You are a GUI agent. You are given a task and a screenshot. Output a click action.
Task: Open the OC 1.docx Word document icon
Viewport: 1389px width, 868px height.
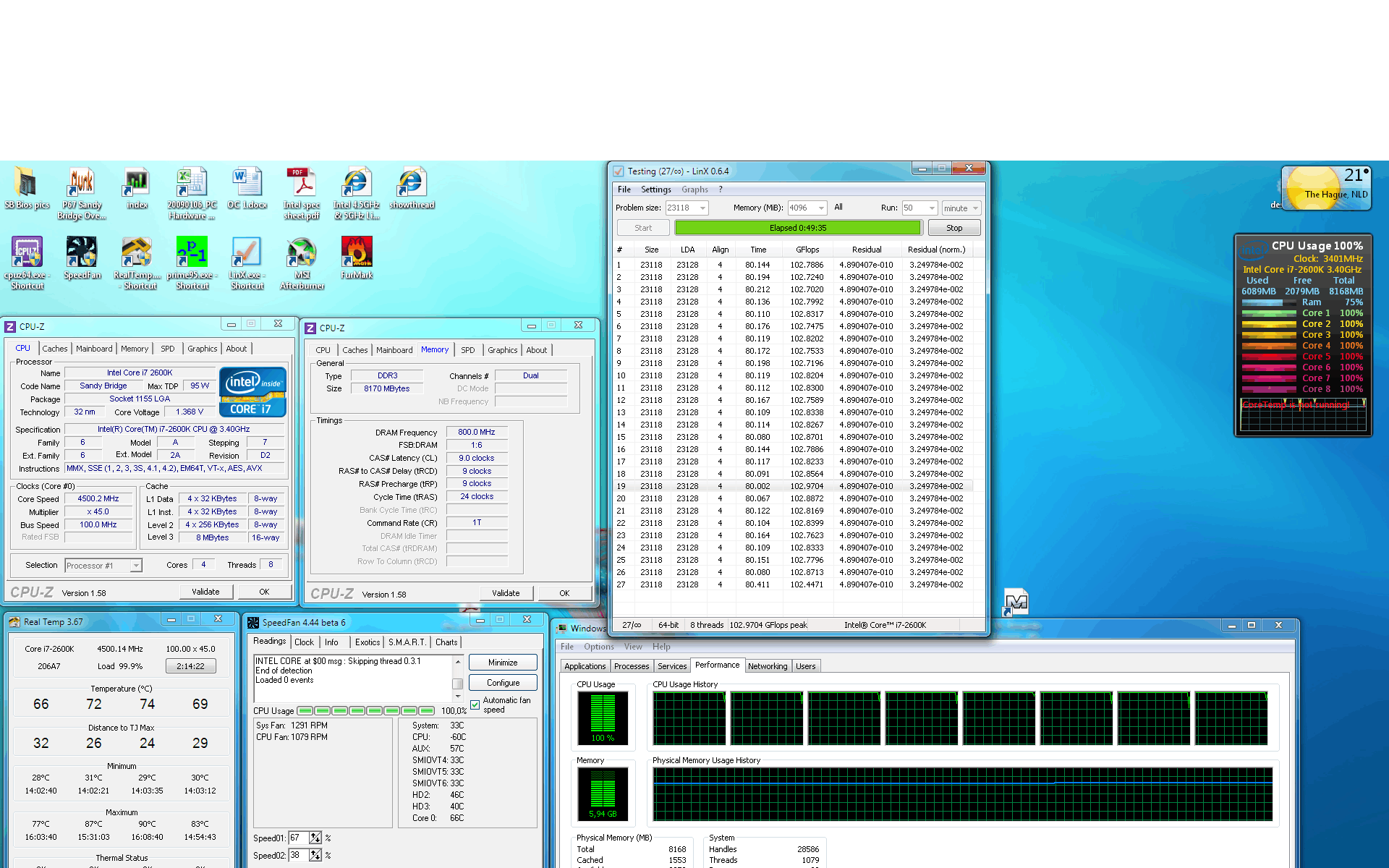click(247, 182)
